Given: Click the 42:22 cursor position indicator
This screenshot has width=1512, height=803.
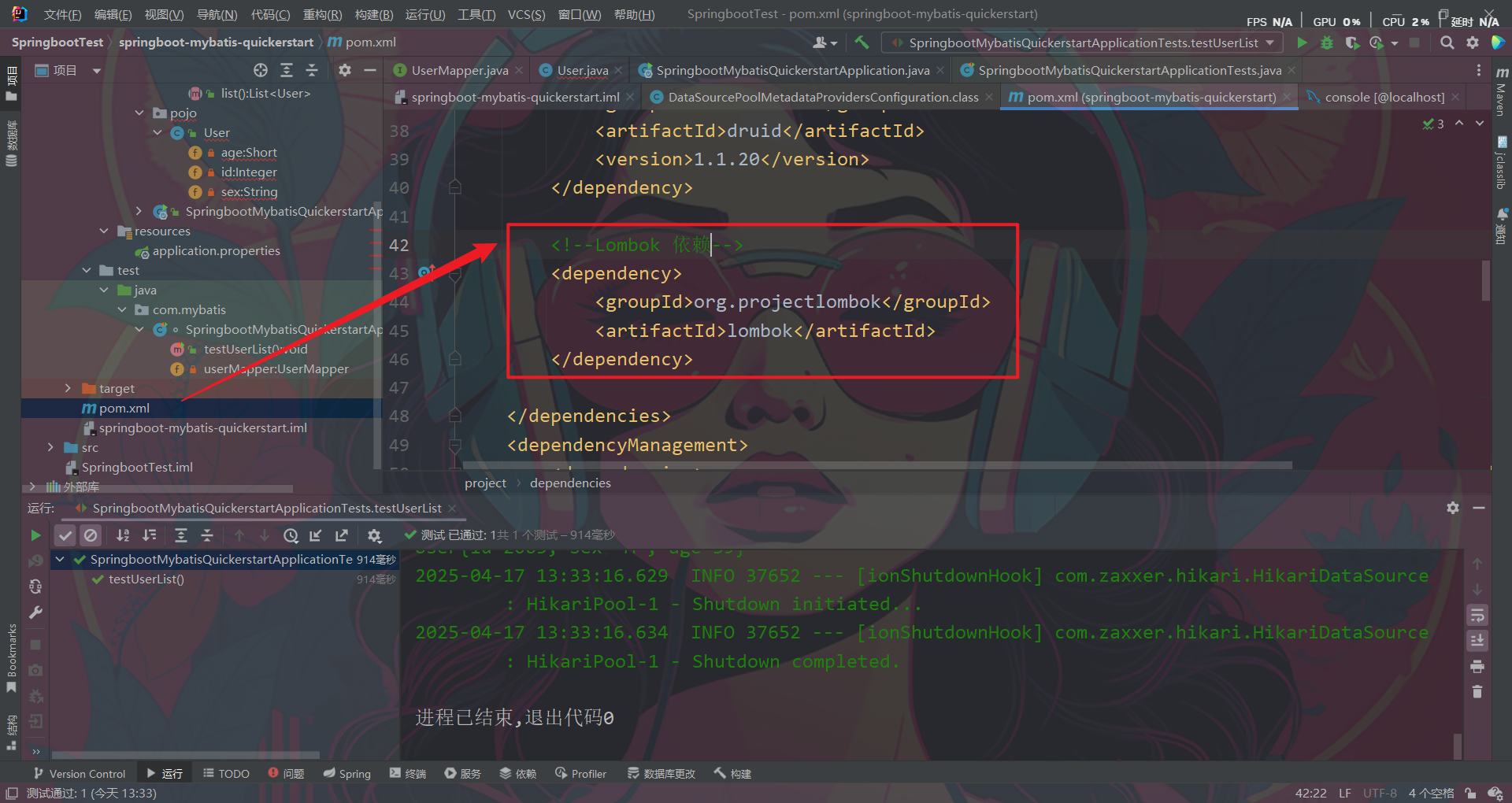Looking at the screenshot, I should 1310,793.
